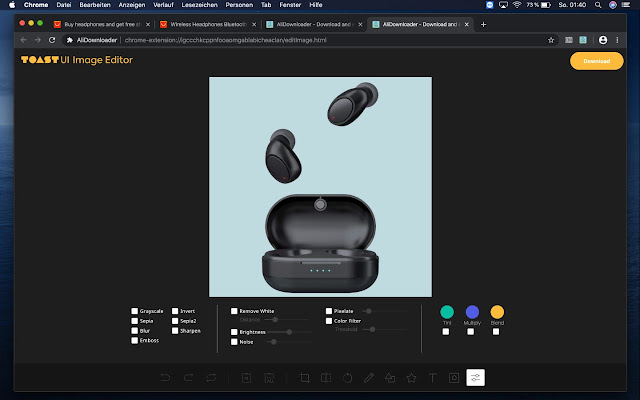This screenshot has width=640, height=400.
Task: Enable the Pixelate checkbox
Action: 328,311
